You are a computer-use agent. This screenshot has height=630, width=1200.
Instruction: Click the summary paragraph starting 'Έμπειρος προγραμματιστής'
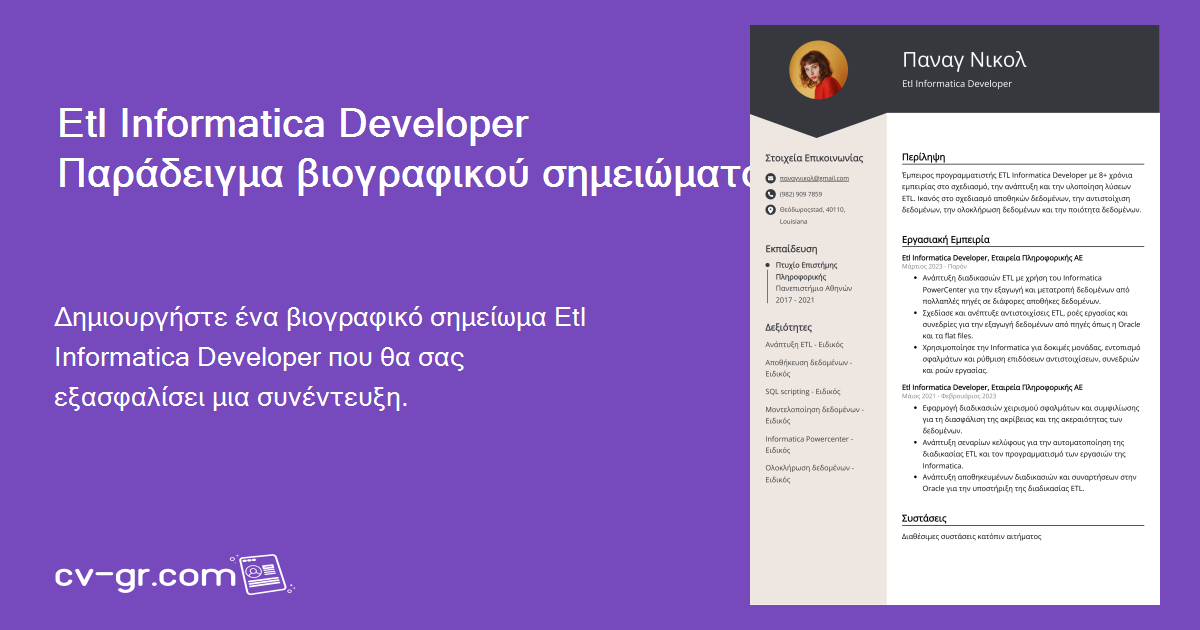tap(1022, 192)
